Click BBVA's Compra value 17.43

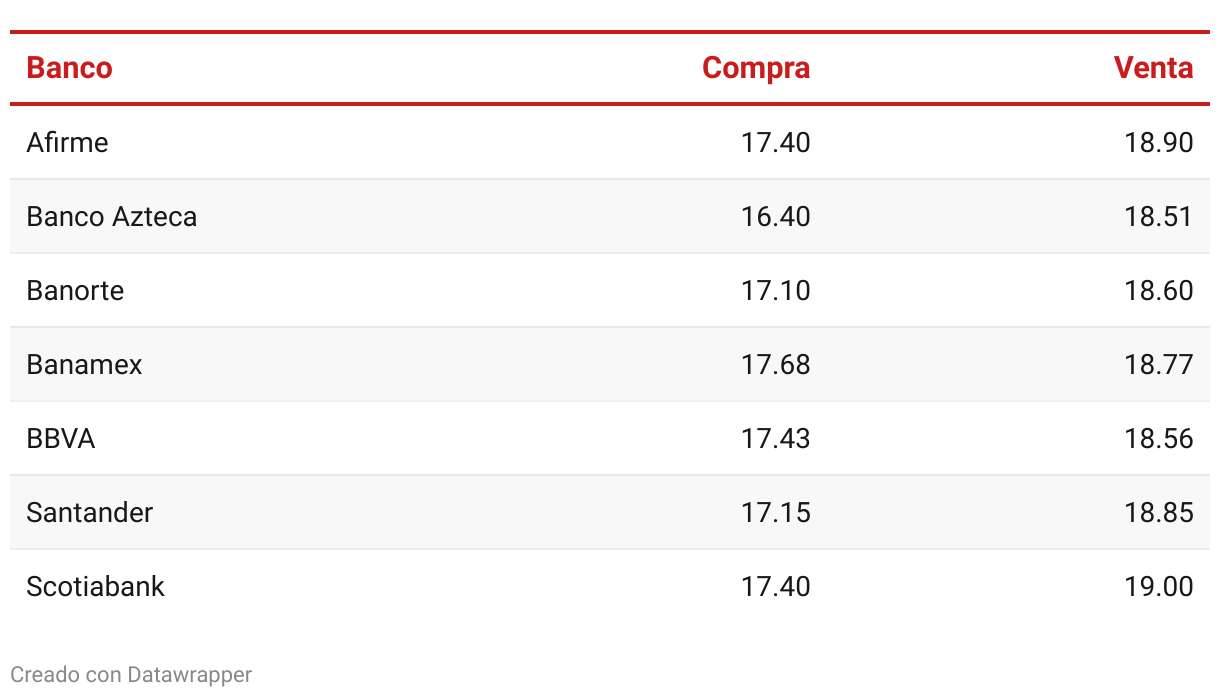click(x=775, y=438)
